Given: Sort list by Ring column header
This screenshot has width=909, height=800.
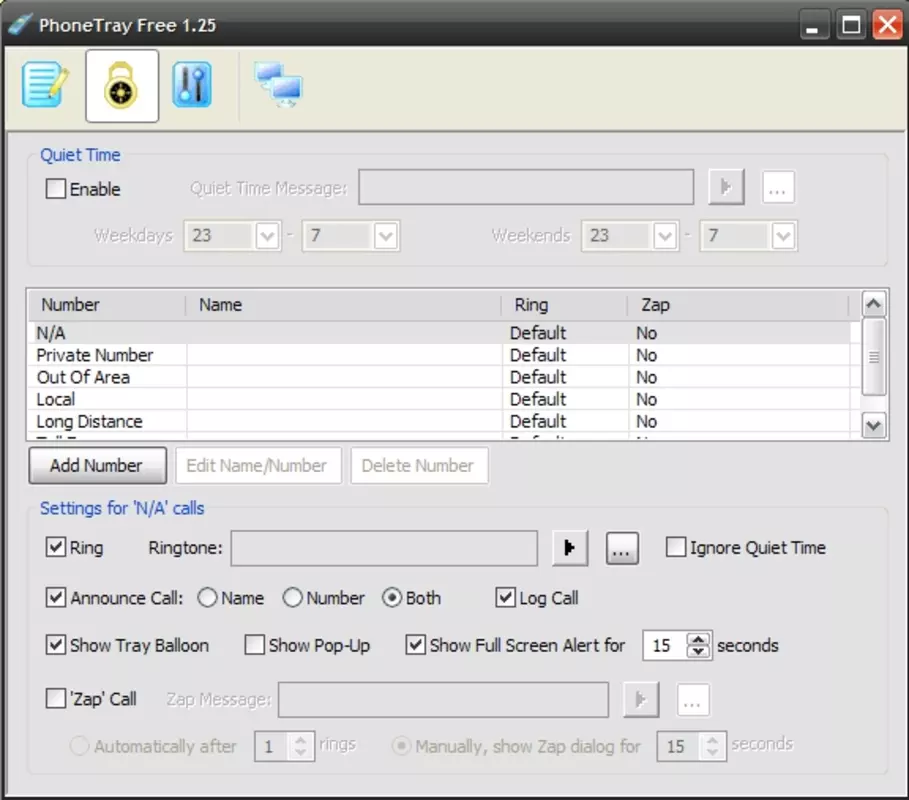Looking at the screenshot, I should point(565,305).
